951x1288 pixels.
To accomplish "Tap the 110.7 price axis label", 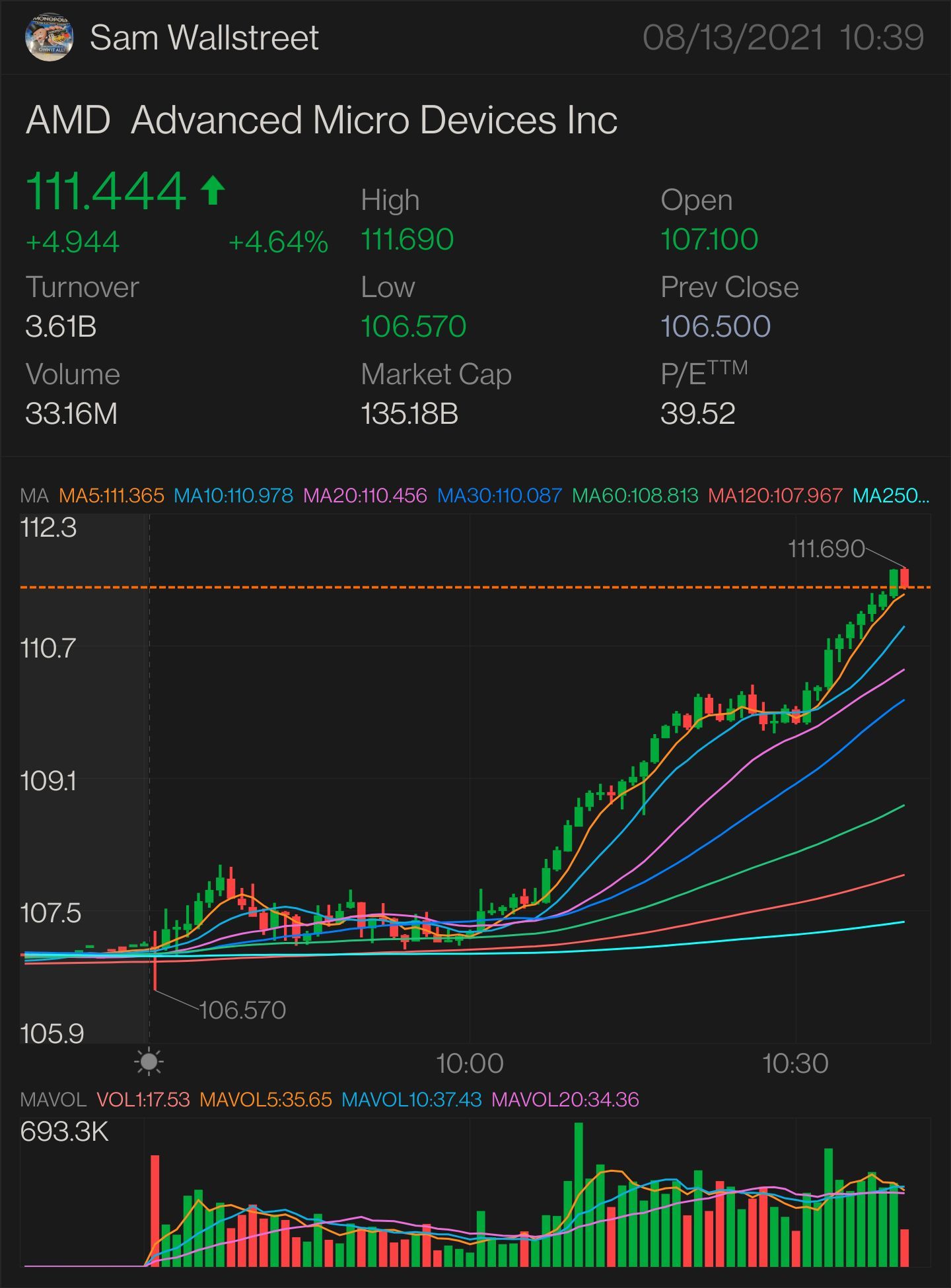I will 48,648.
